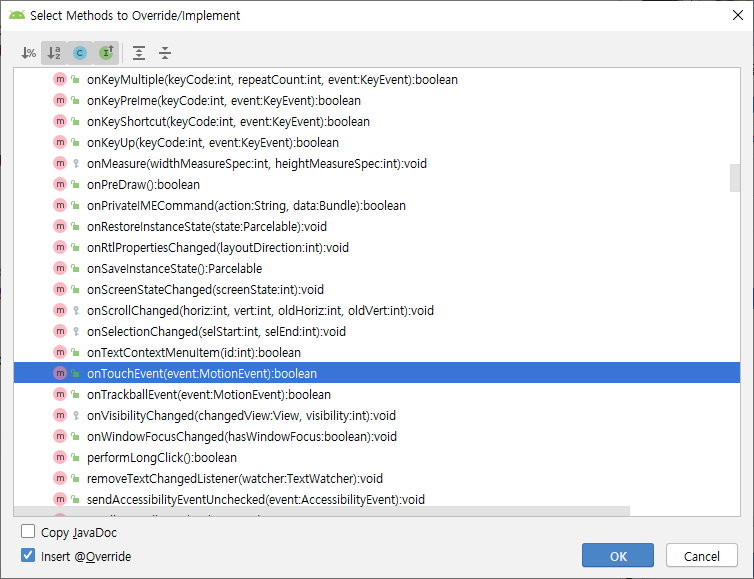Click the protected key icon beside onVisibilityChanged
Image resolution: width=754 pixels, height=579 pixels.
tap(75, 415)
